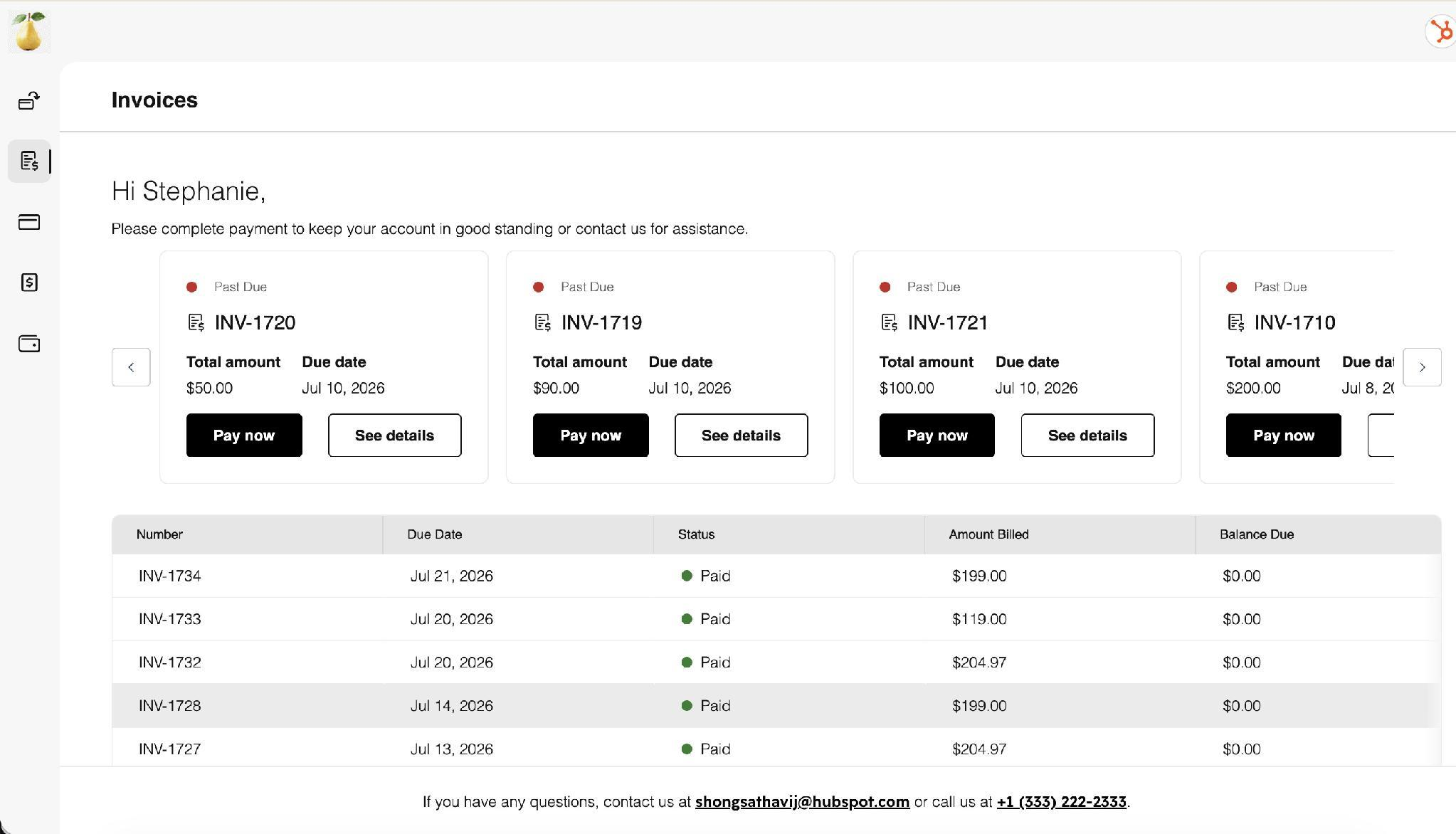This screenshot has height=834, width=1456.
Task: Click the $119.00 amount billed cell
Action: click(979, 619)
